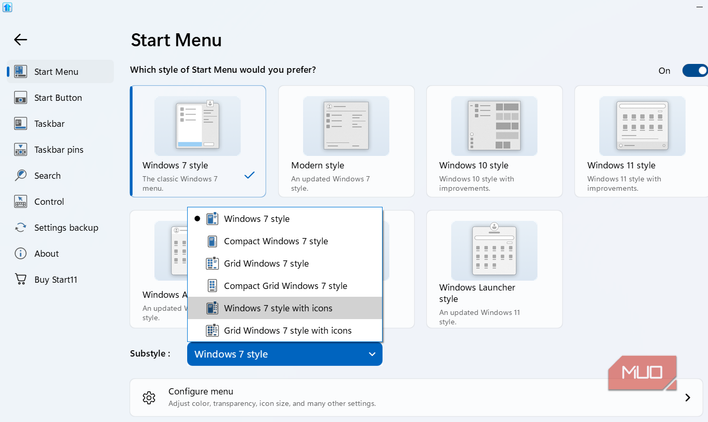Viewport: 708px width, 422px height.
Task: Select the Windows 7 style card thumbnail
Action: [198, 126]
